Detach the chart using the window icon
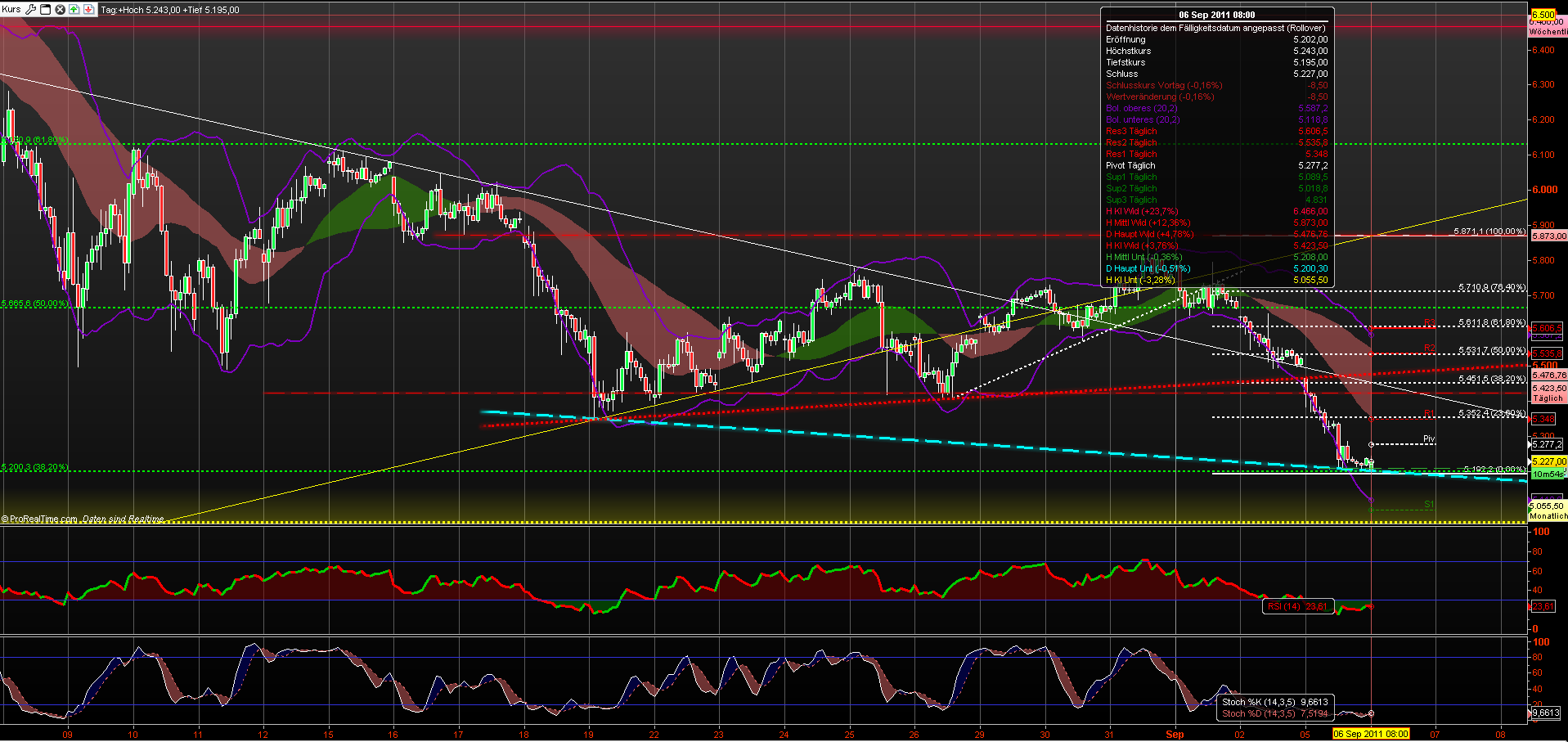The width and height of the screenshot is (1568, 742). tap(46, 9)
